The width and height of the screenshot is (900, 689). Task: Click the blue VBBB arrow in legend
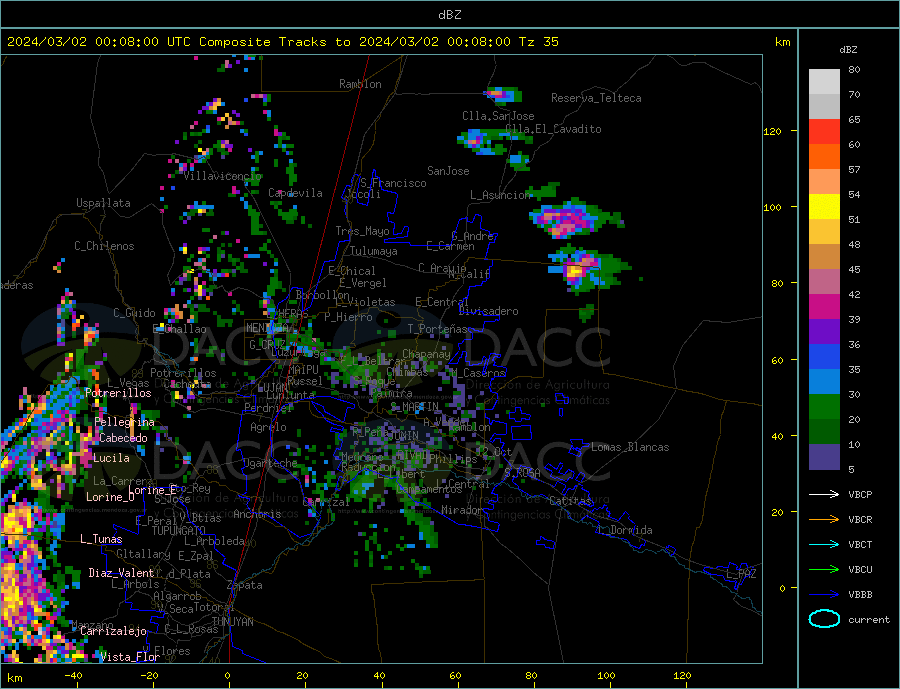[x=824, y=594]
